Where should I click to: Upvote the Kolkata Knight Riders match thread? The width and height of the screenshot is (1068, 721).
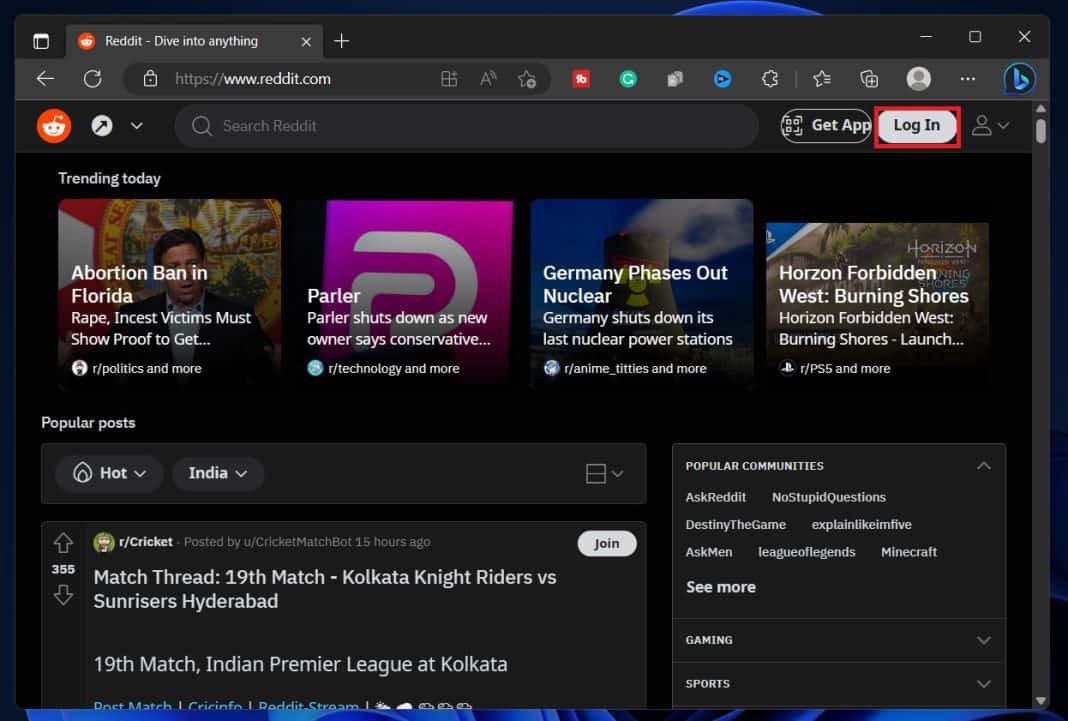point(63,542)
